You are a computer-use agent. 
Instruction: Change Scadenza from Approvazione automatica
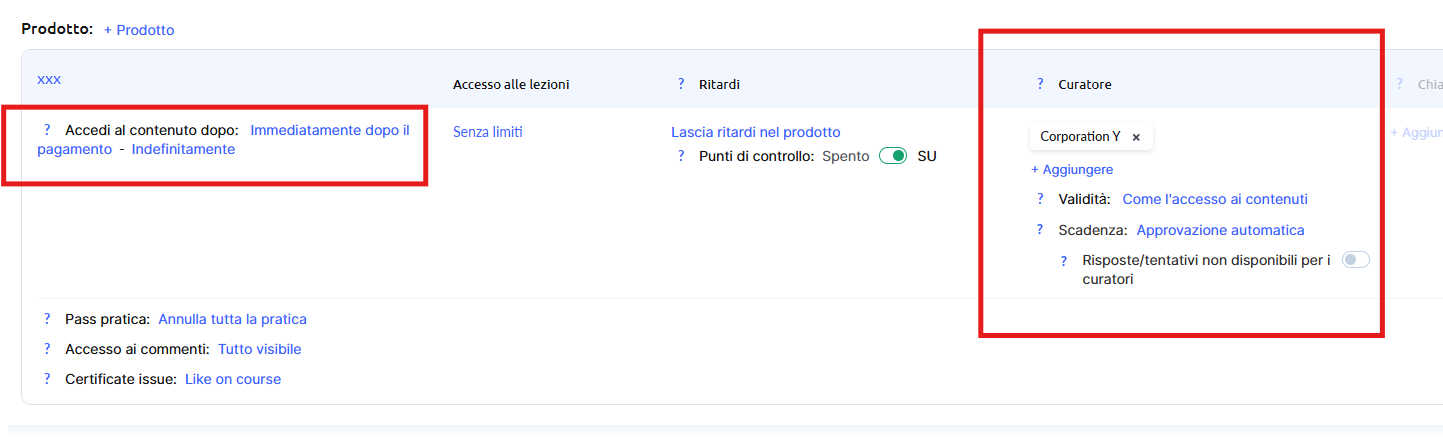pos(1220,230)
